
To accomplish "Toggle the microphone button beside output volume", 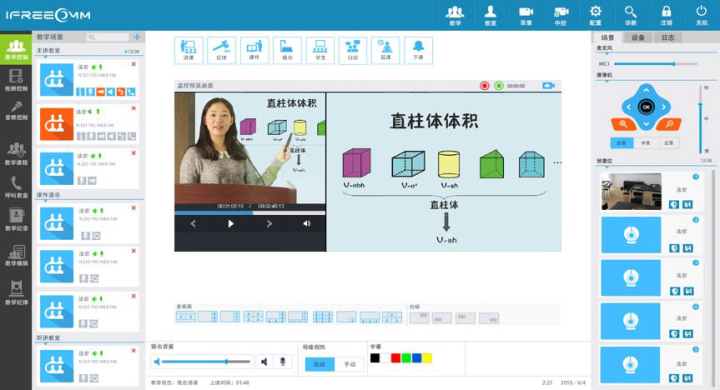I will (283, 362).
